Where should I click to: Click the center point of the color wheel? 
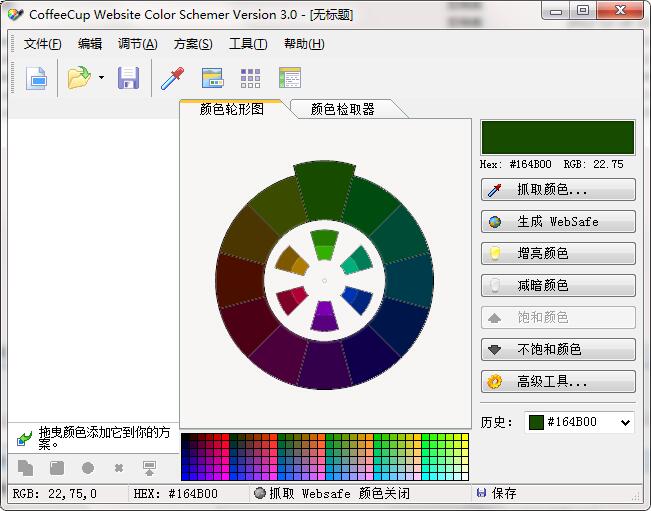point(324,281)
